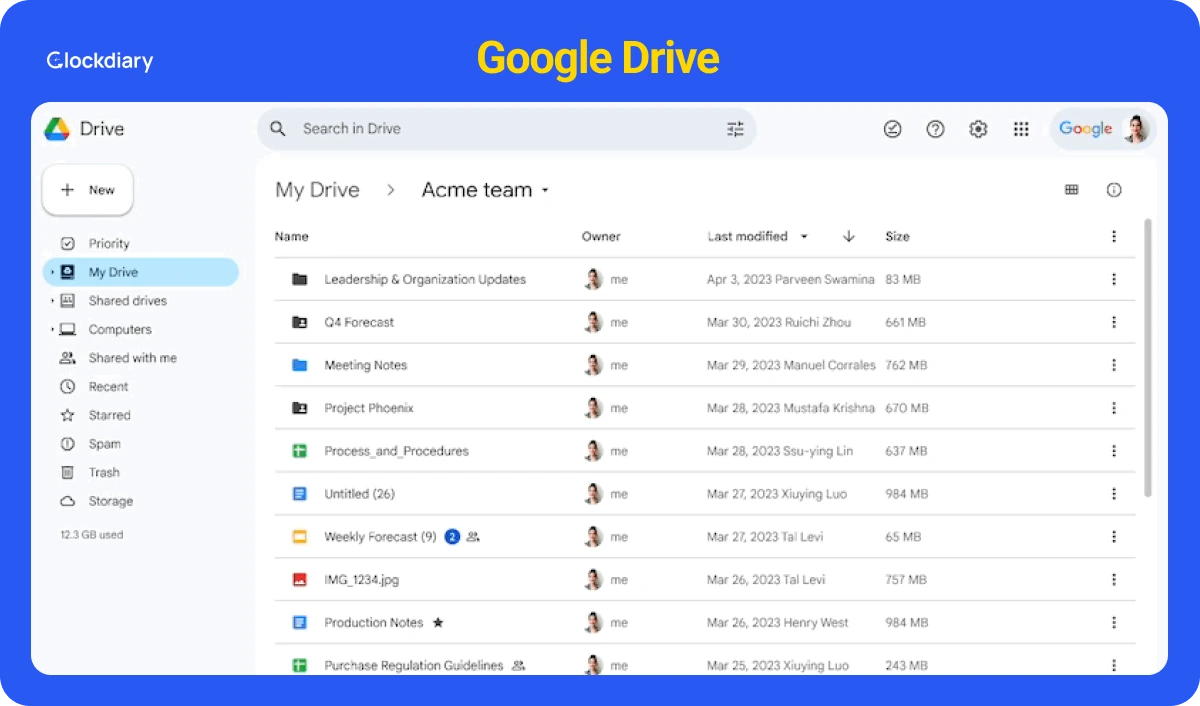
Task: Open more actions for Q4 Forecast row
Action: (1114, 322)
